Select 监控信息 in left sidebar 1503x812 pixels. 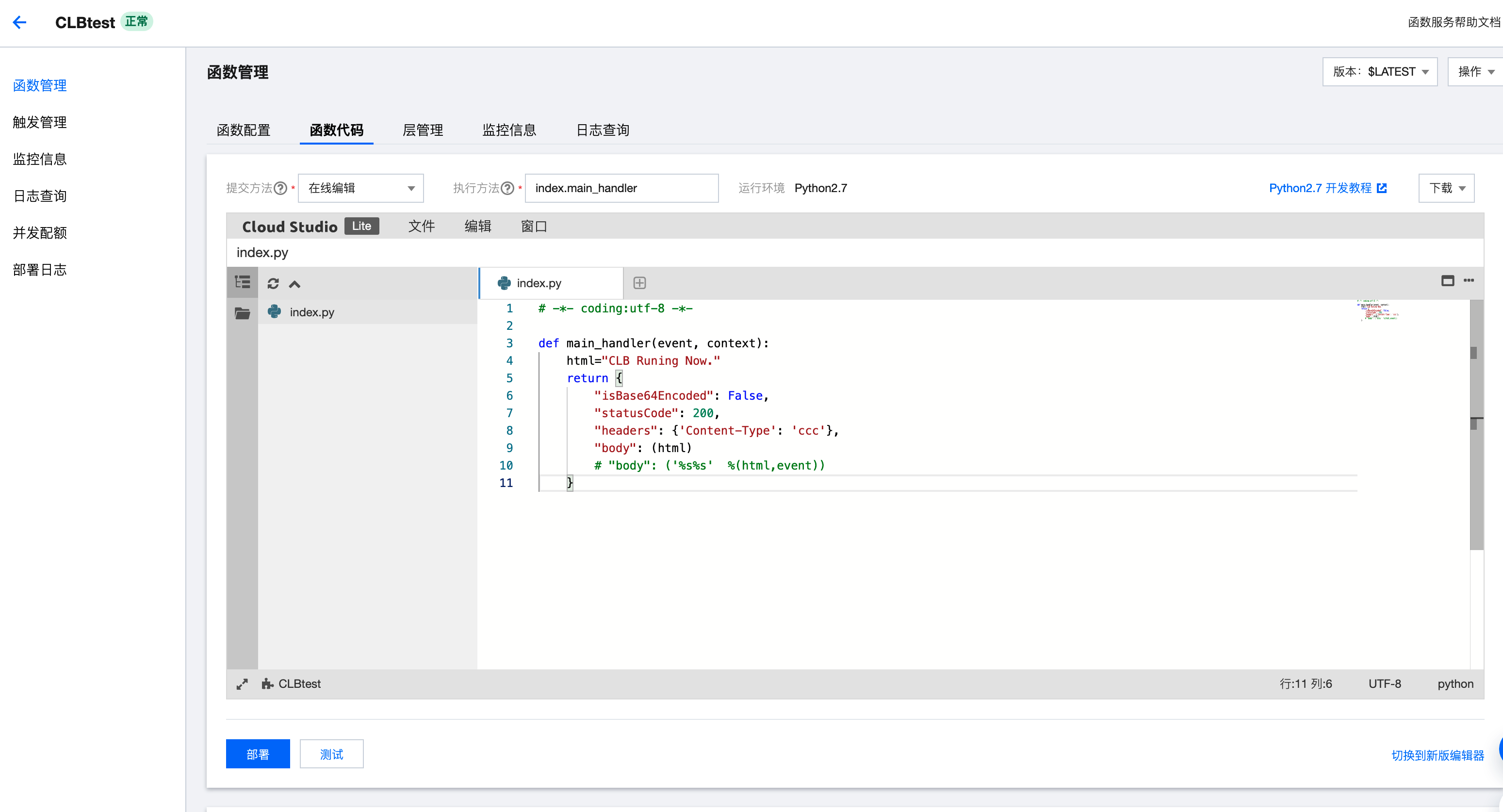[x=40, y=159]
